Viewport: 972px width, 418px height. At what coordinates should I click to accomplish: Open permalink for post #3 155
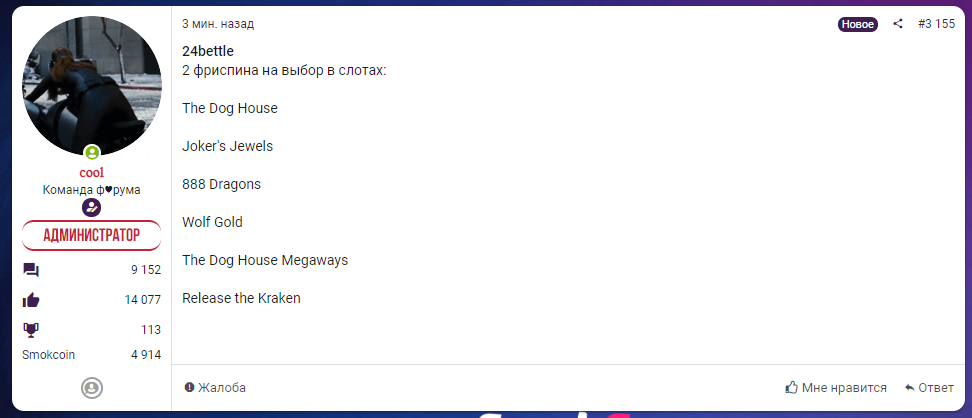pyautogui.click(x=936, y=24)
